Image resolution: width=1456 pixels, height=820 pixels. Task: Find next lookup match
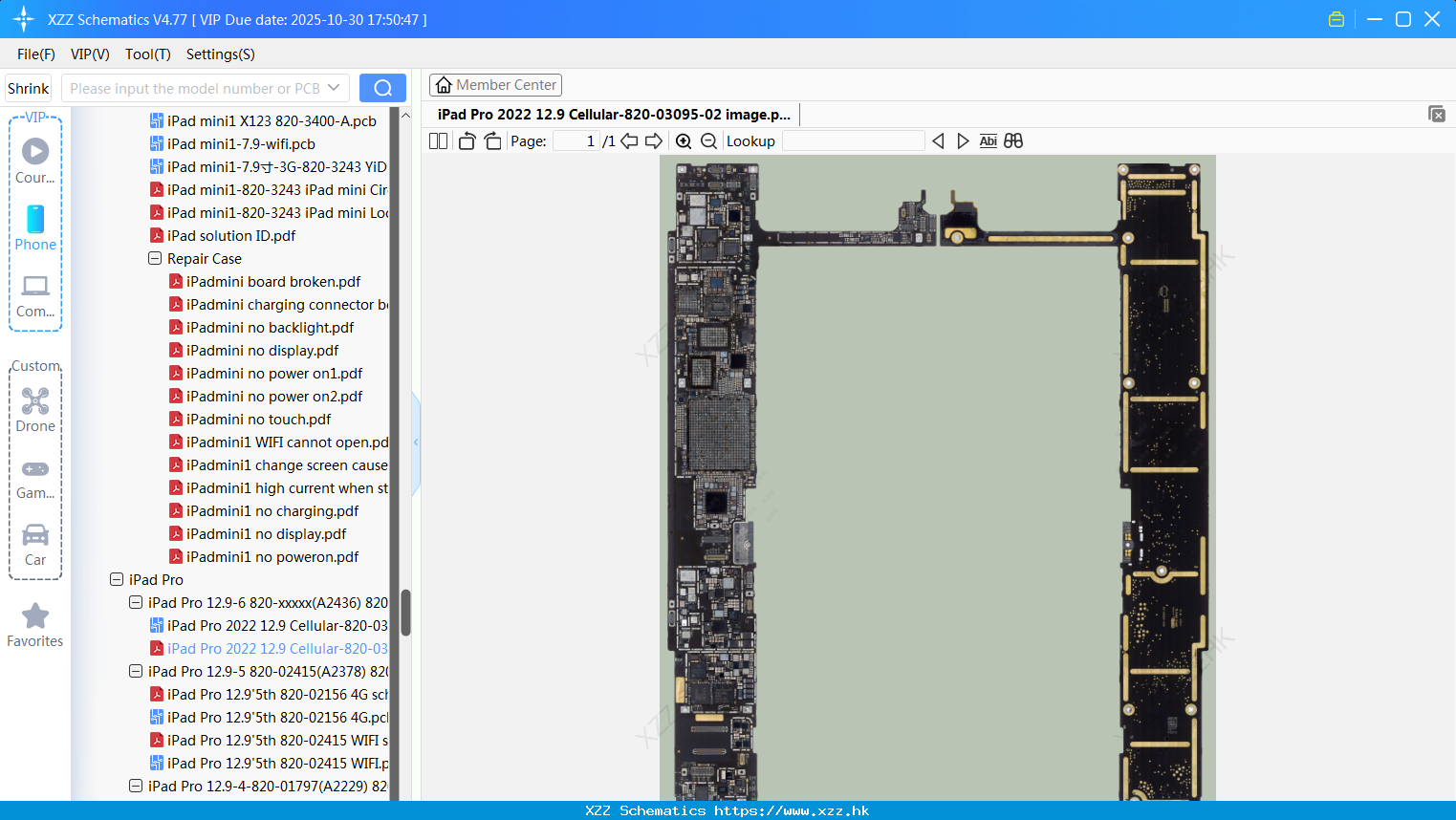[x=963, y=141]
